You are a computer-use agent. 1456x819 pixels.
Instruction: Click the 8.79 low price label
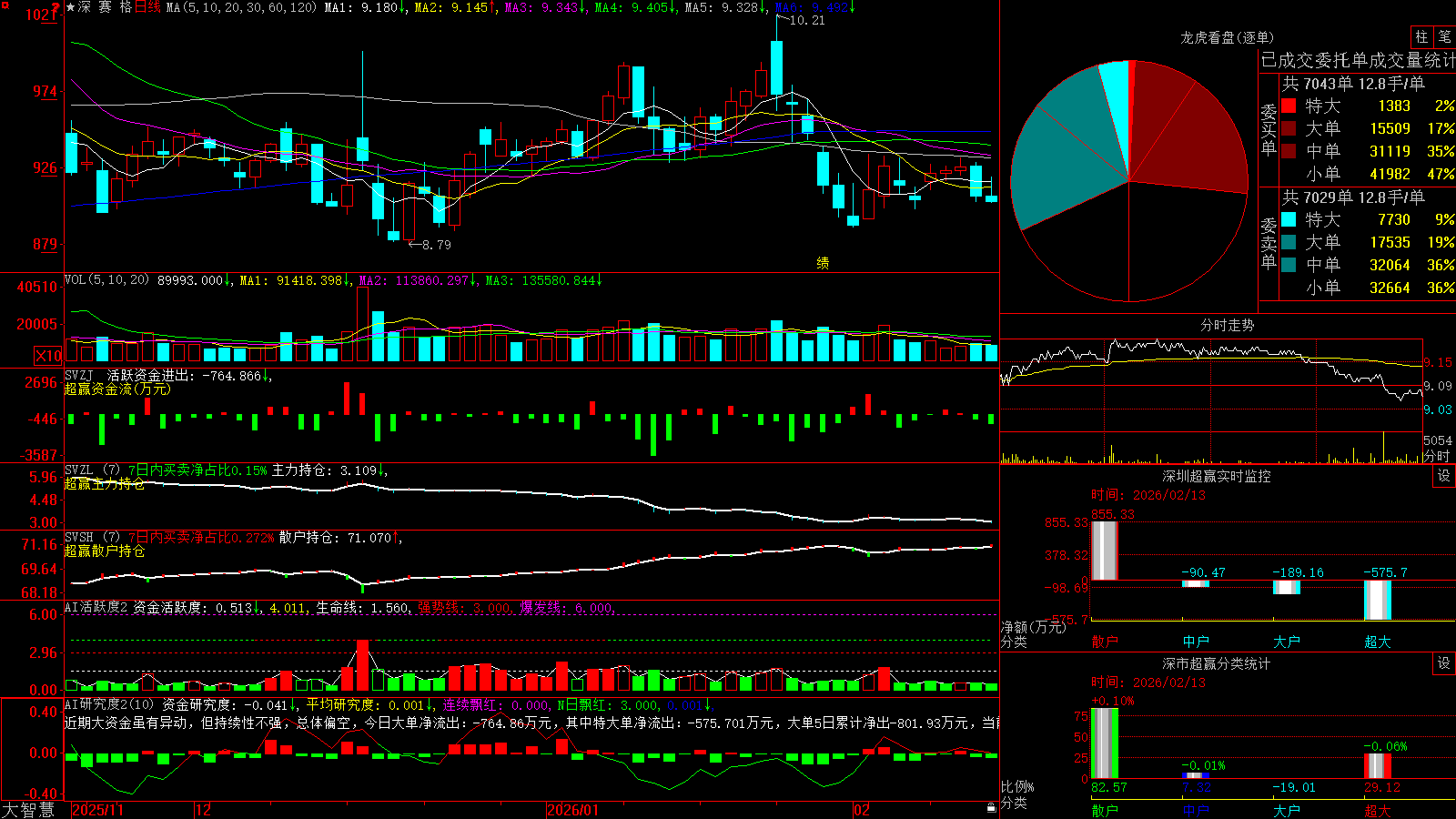(x=436, y=245)
